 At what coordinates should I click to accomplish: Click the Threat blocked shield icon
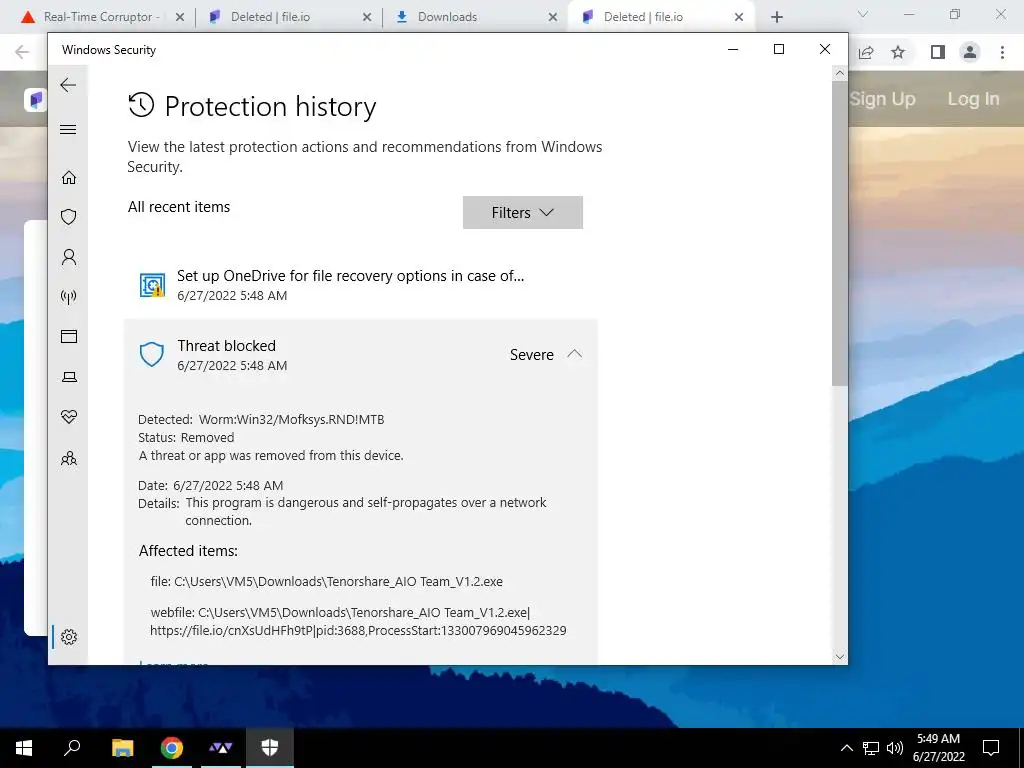tap(152, 355)
